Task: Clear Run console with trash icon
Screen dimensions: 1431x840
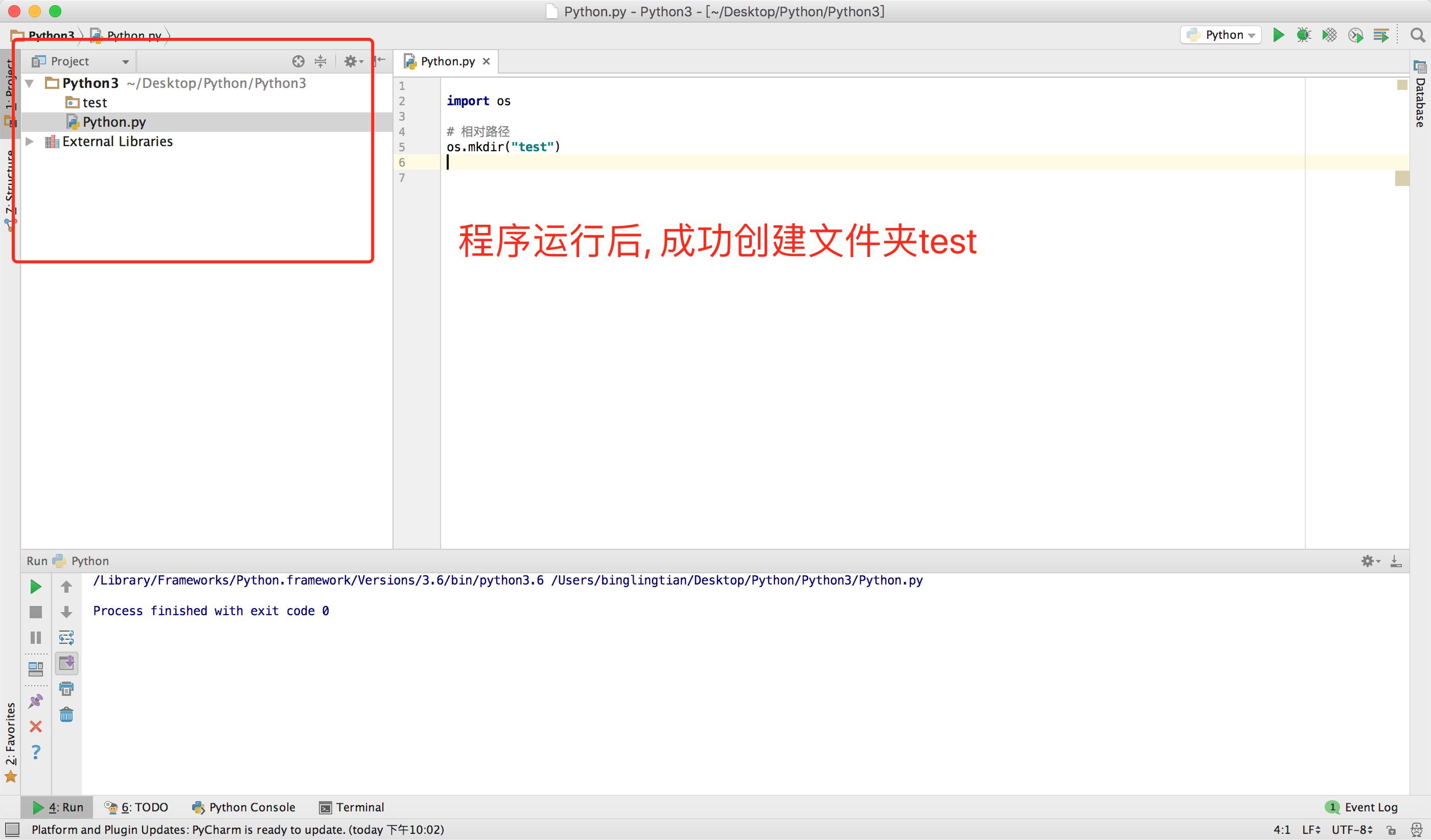Action: tap(66, 714)
